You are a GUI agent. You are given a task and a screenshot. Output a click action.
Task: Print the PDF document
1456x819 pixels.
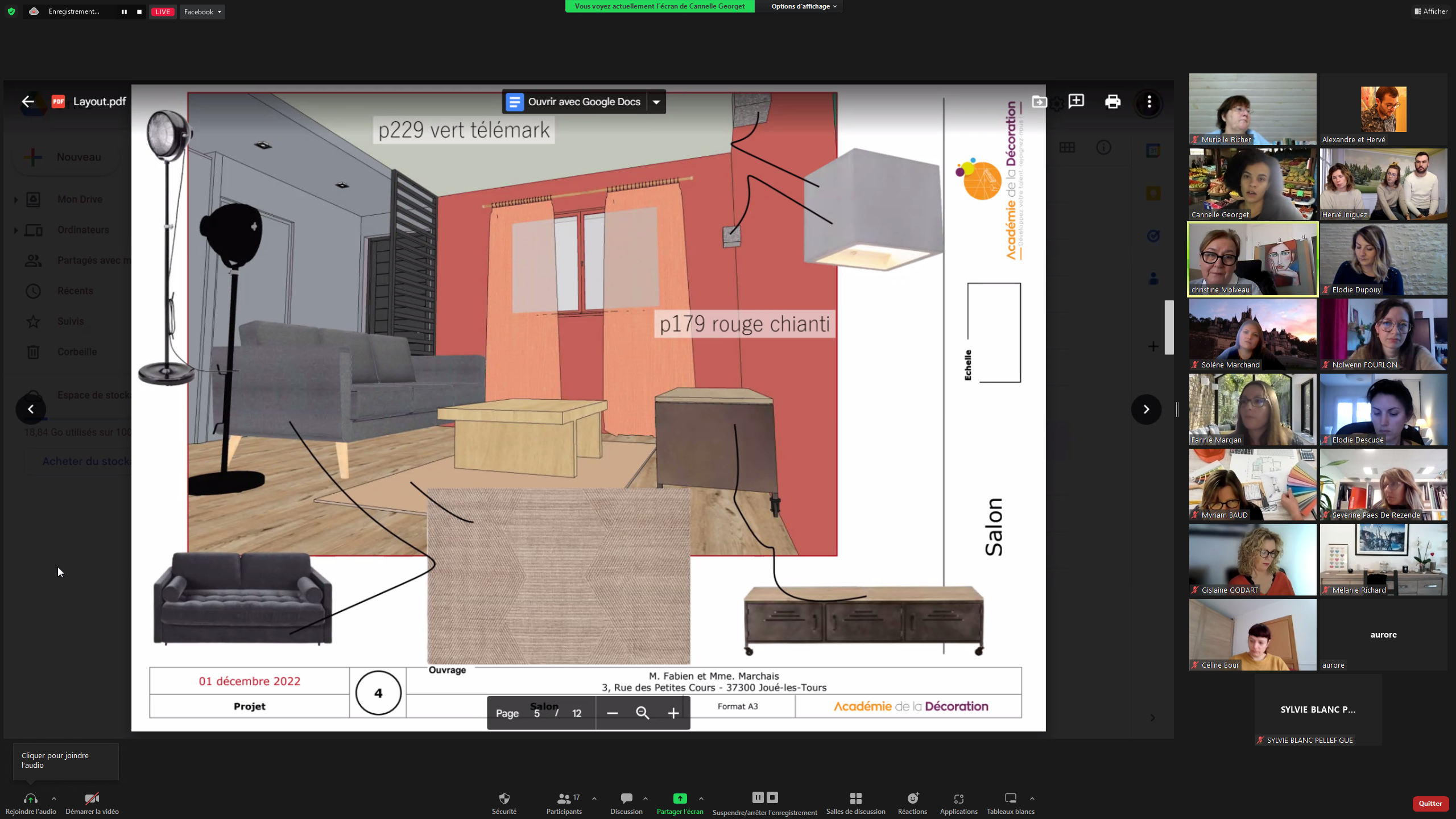(x=1112, y=102)
